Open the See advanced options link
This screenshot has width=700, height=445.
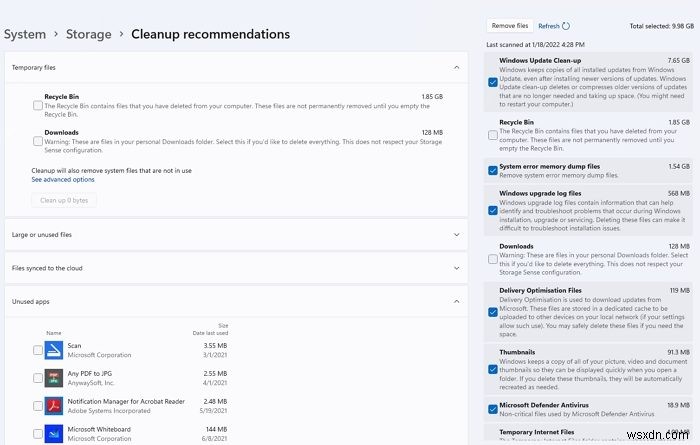(x=63, y=180)
